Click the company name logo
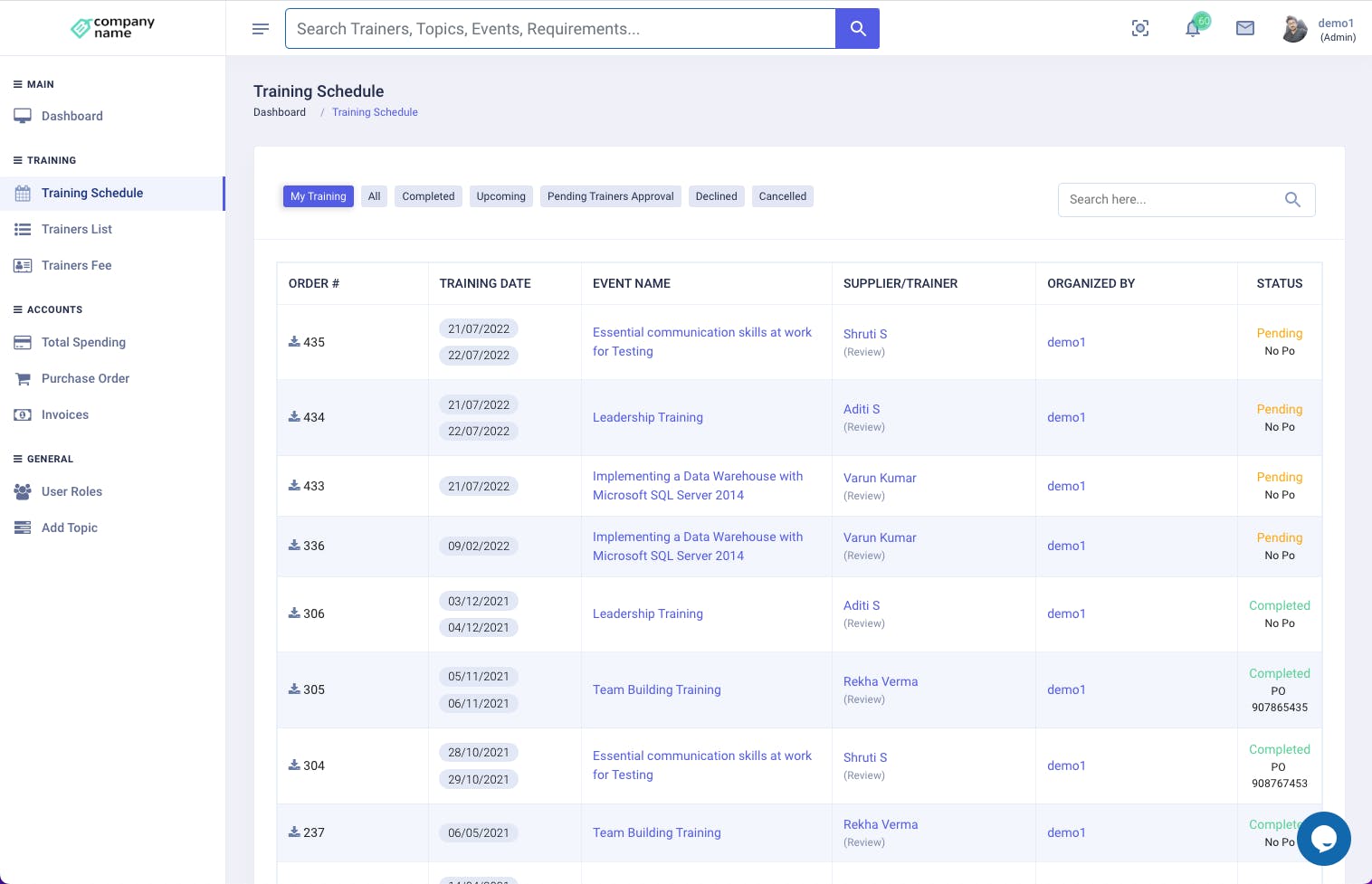The height and width of the screenshot is (884, 1372). point(113,27)
